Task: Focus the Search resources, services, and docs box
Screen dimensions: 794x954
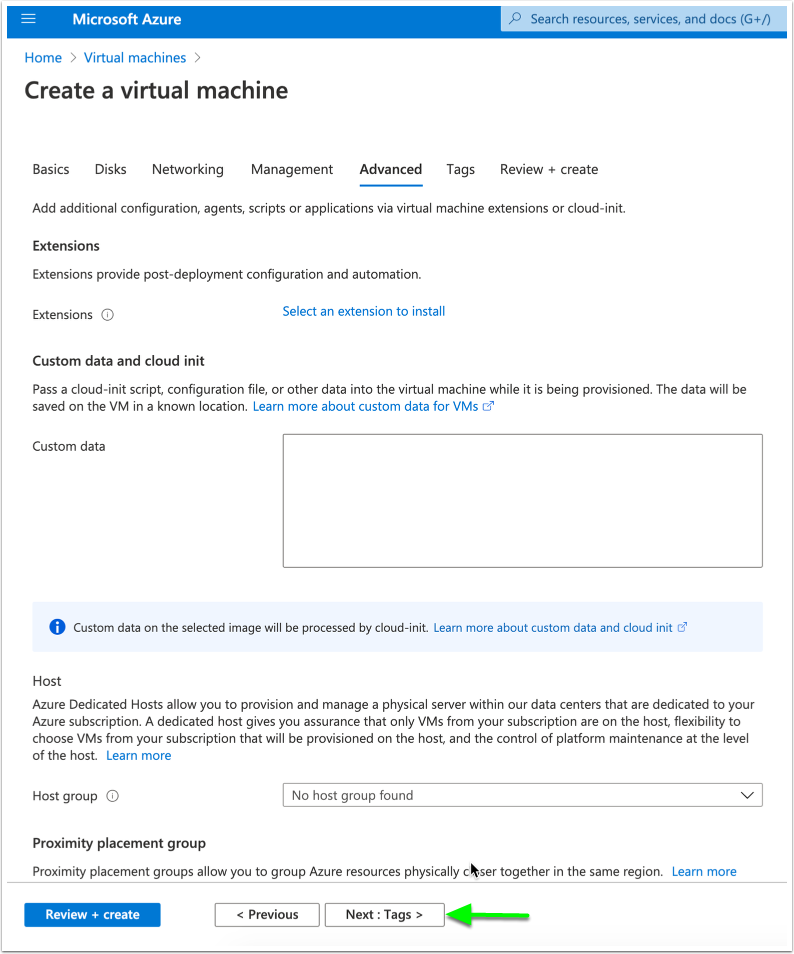Action: (643, 19)
